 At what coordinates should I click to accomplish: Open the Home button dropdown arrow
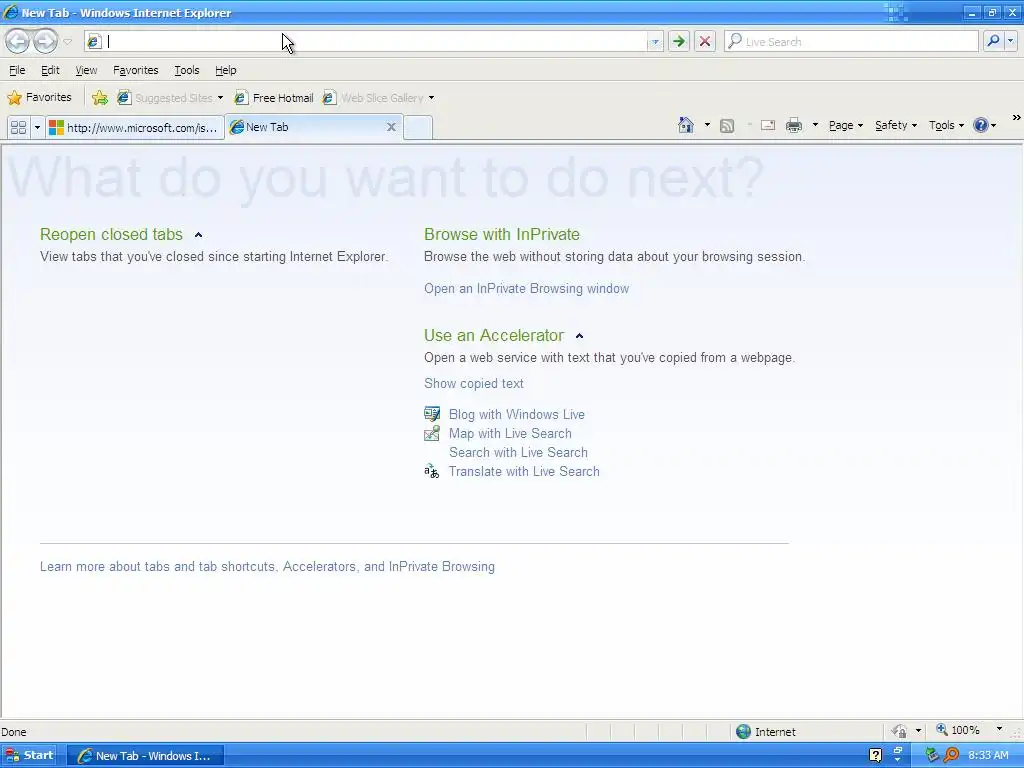click(707, 125)
